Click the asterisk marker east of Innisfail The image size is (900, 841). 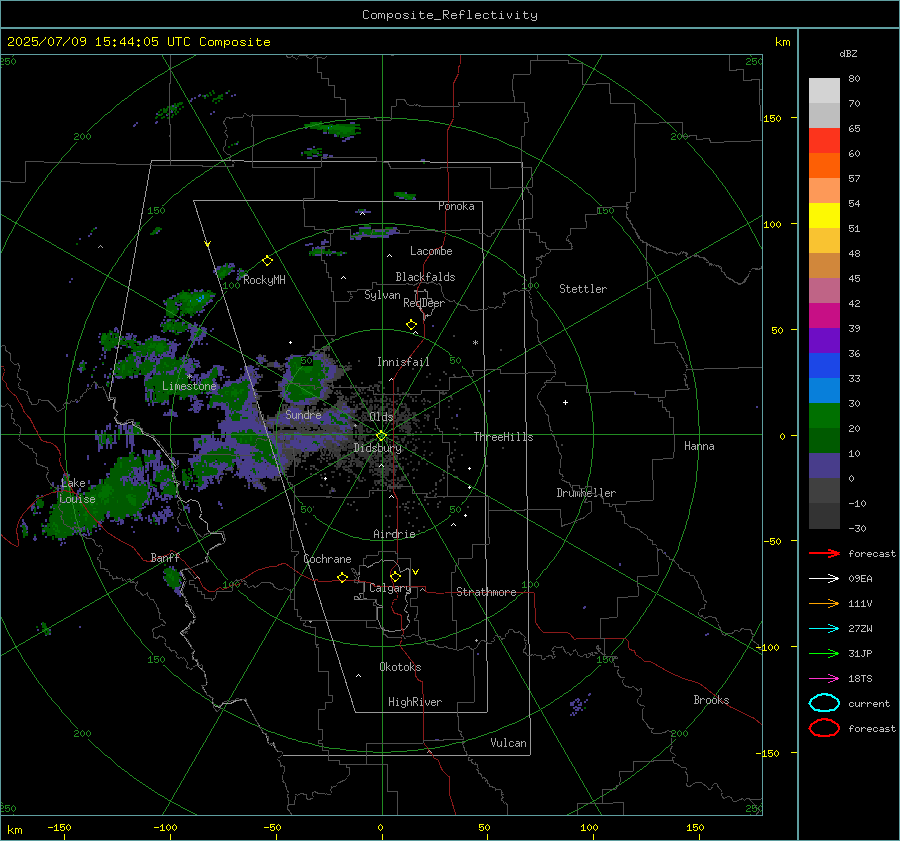pos(475,343)
